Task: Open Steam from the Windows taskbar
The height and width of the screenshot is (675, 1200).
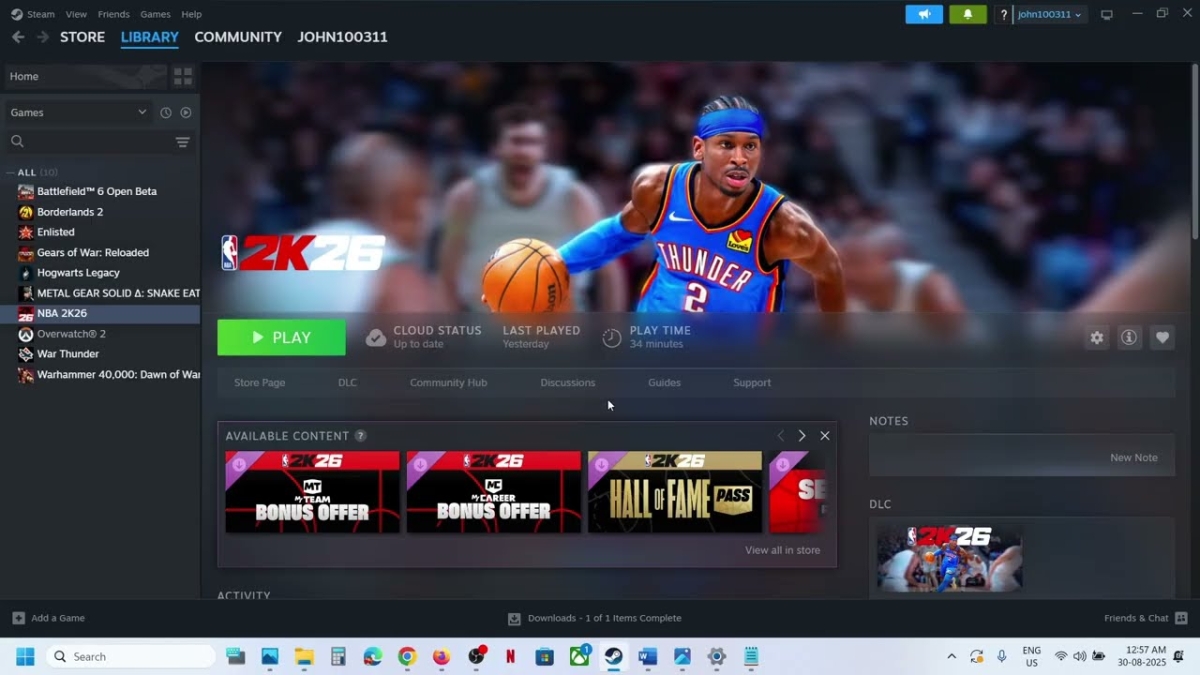Action: coord(613,657)
